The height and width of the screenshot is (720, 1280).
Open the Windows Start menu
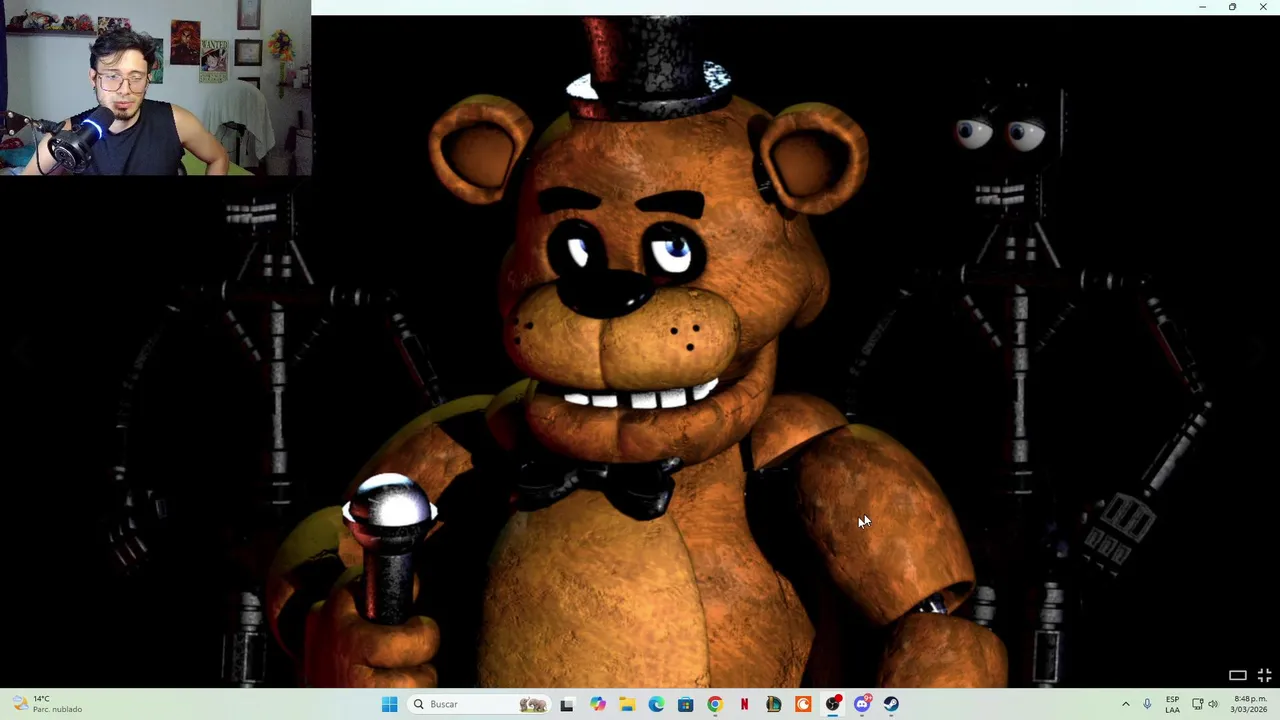click(x=389, y=704)
